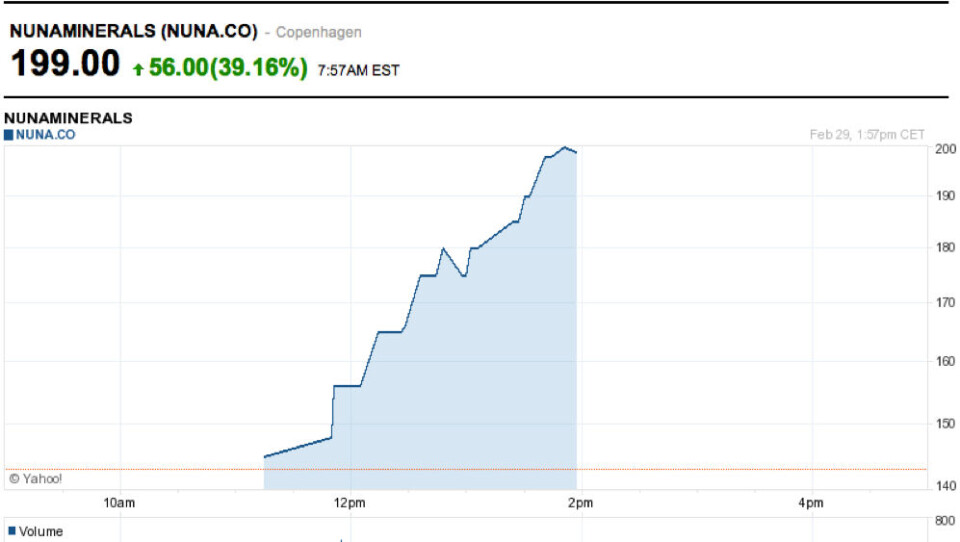Click the 200 price axis label

[x=945, y=149]
